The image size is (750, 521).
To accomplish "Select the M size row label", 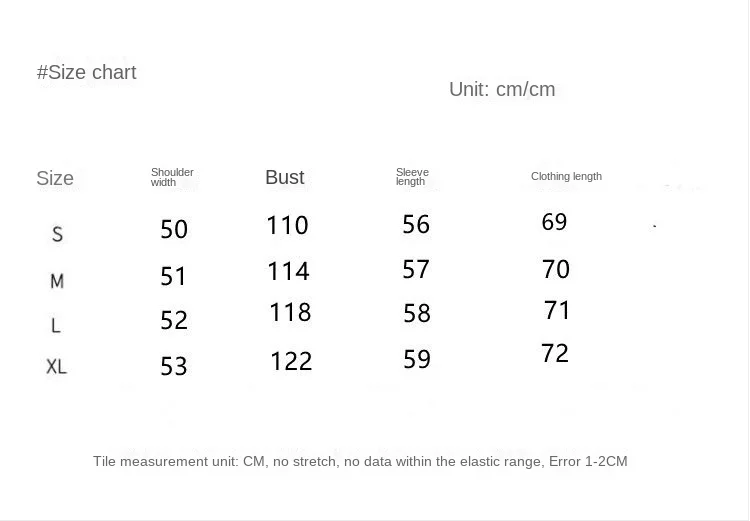I will (57, 281).
